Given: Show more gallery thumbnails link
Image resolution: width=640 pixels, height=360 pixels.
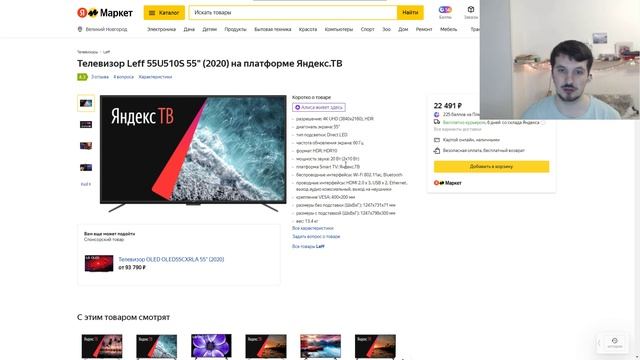Looking at the screenshot, I should (x=86, y=184).
